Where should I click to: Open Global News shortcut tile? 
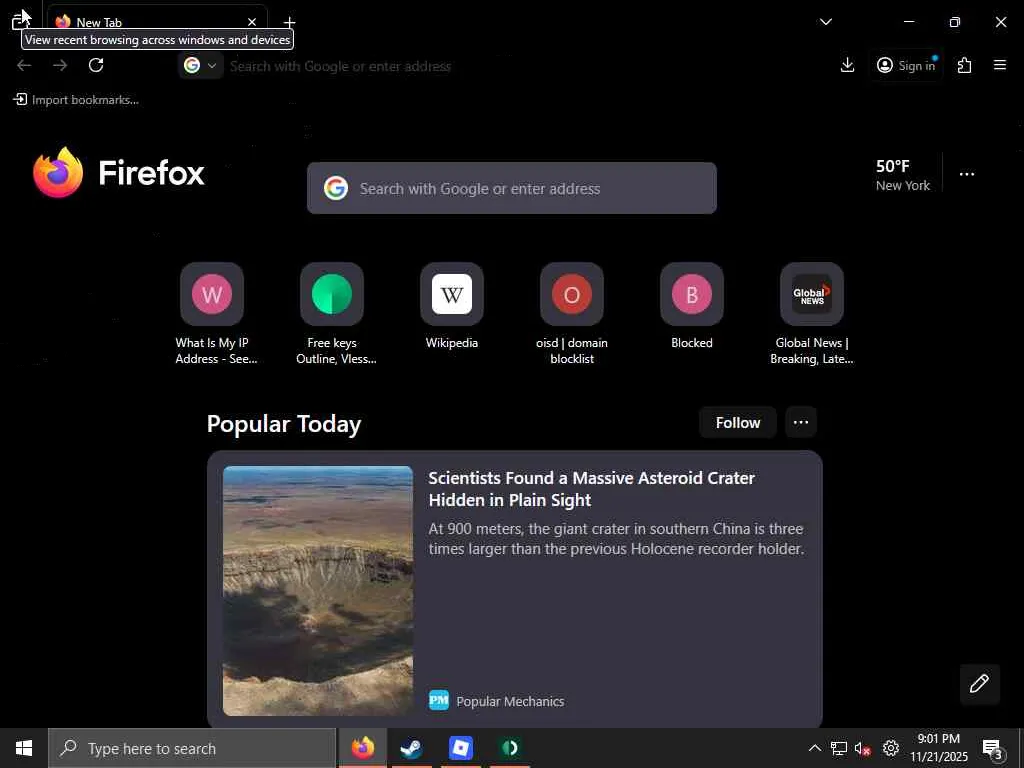click(812, 314)
